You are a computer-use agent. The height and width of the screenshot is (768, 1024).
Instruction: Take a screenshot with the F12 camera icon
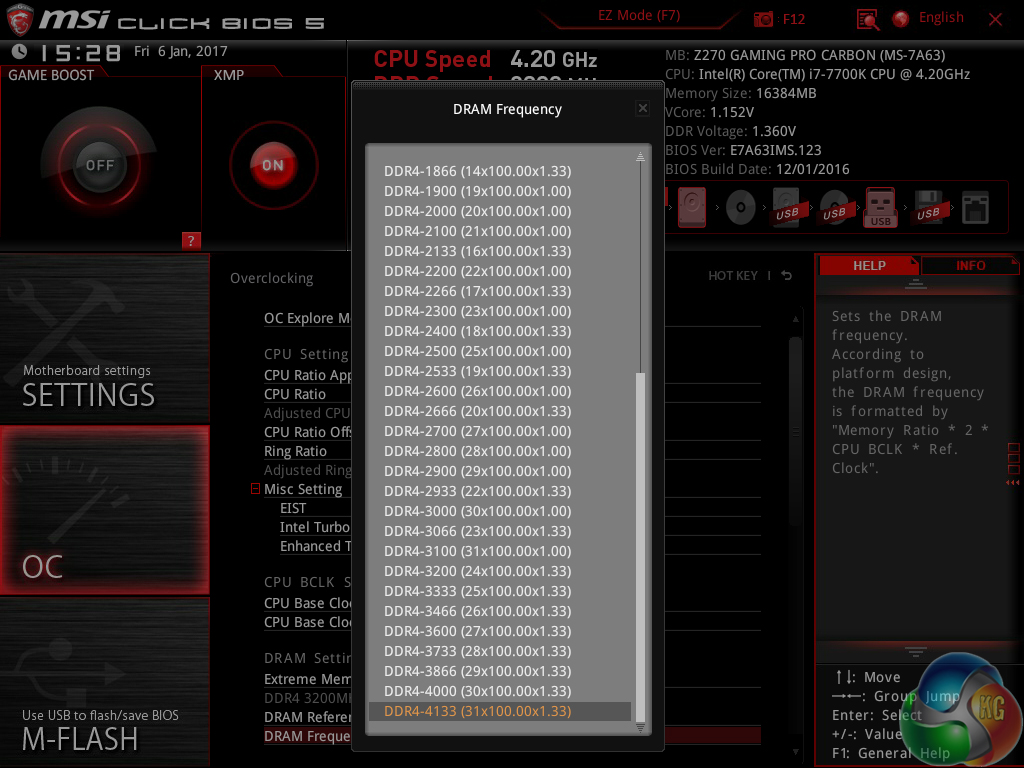click(x=764, y=19)
